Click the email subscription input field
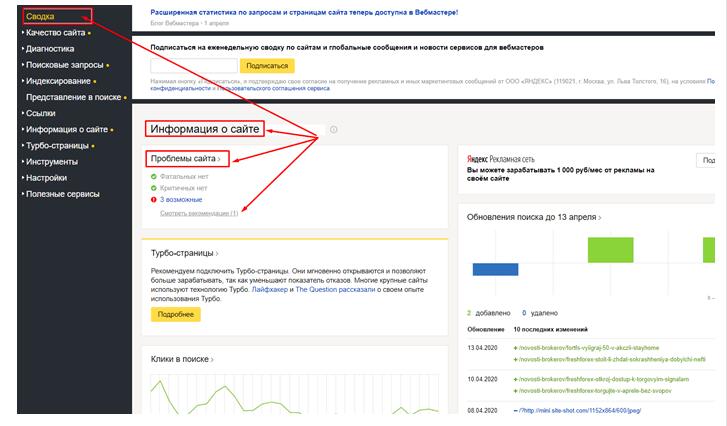This screenshot has width=727, height=426. point(194,66)
